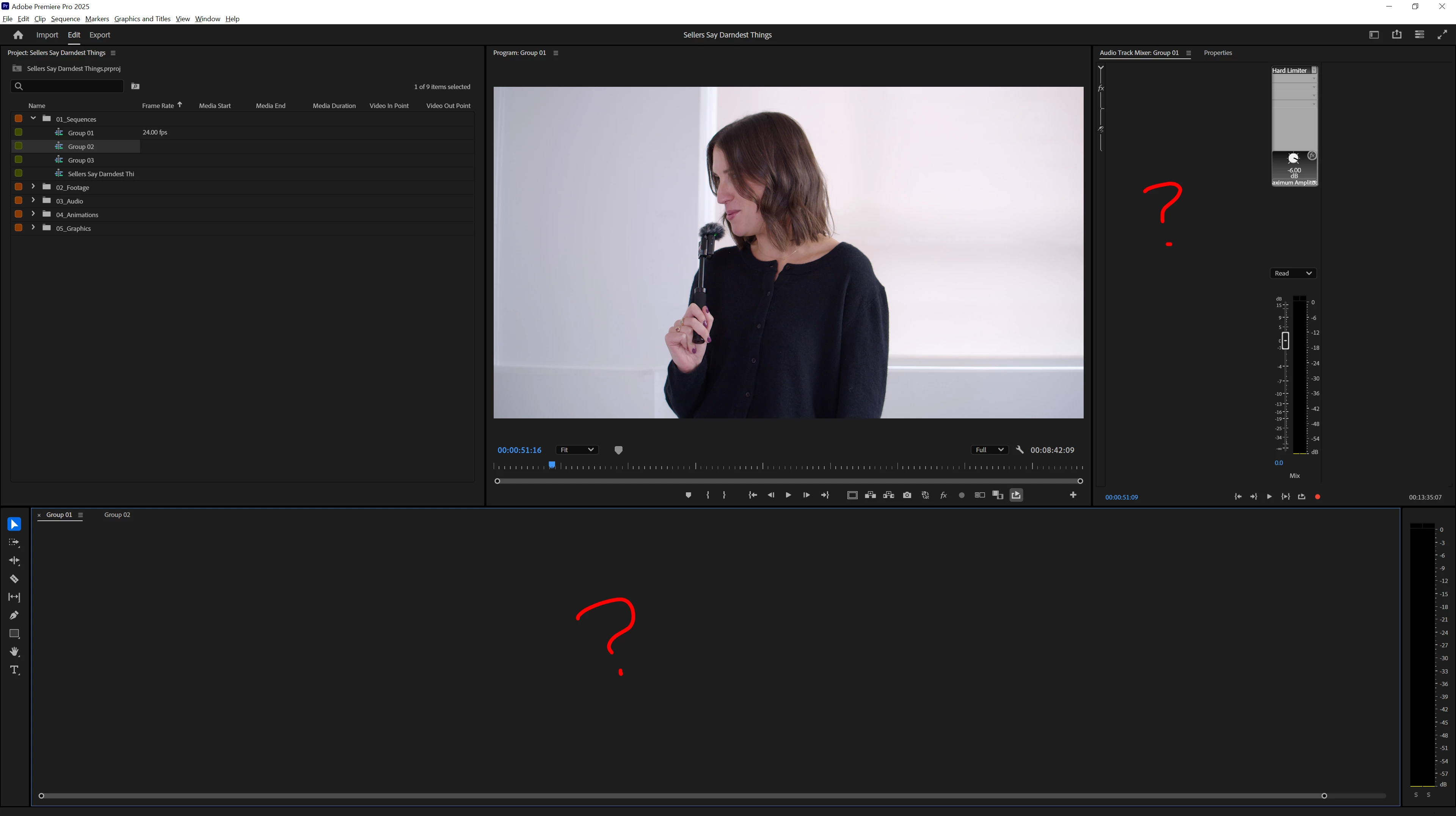
Task: Click the Add Marker button in Program monitor
Action: (x=688, y=495)
